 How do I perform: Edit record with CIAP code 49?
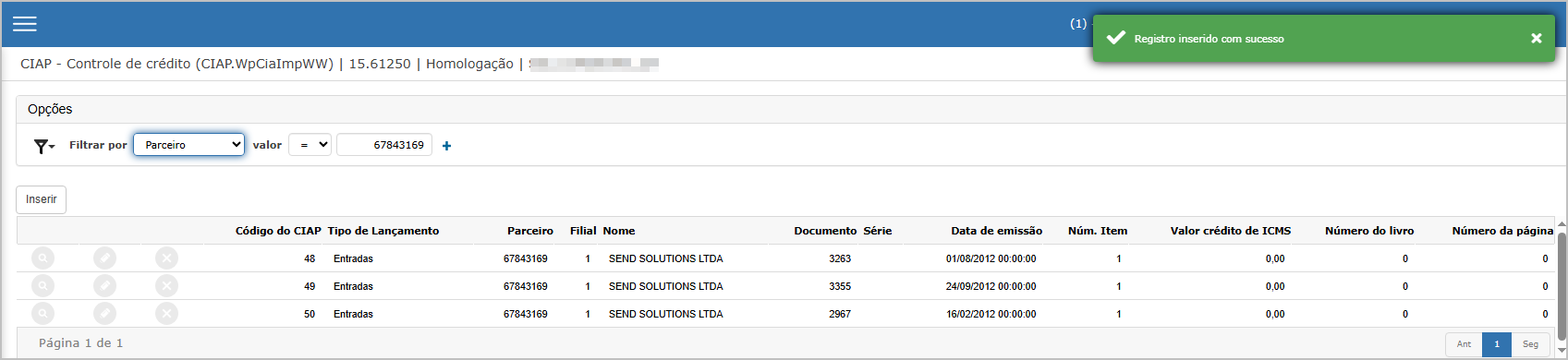[x=104, y=286]
